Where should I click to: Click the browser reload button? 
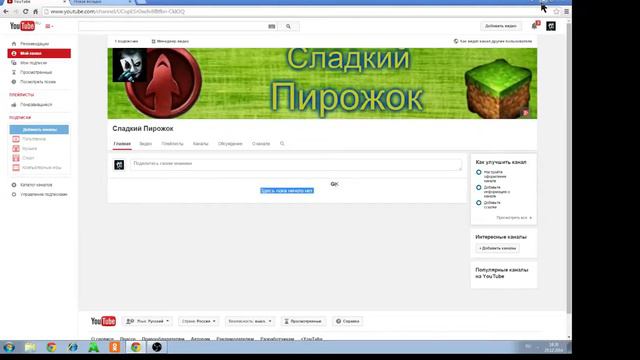25,11
